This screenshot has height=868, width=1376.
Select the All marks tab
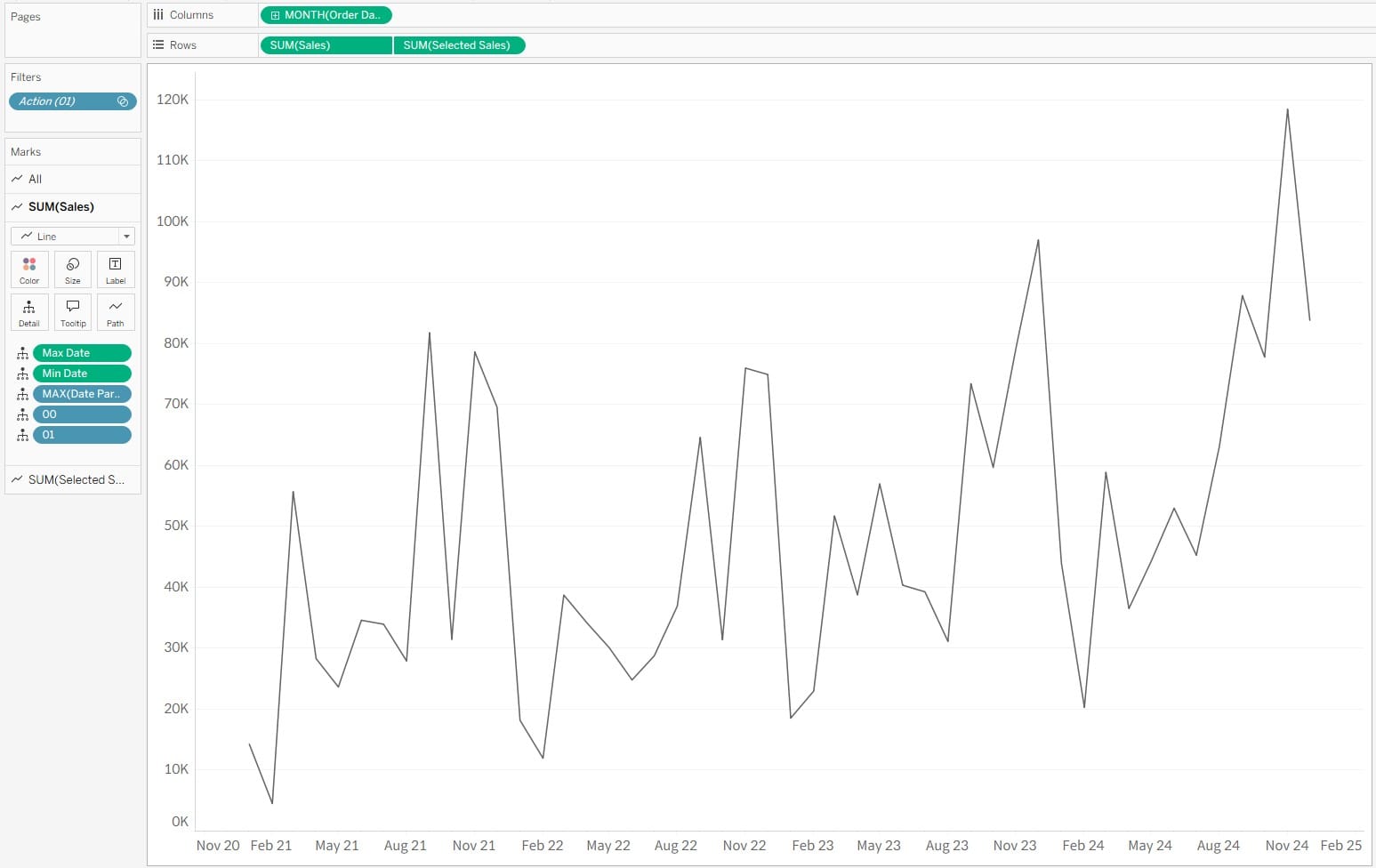[x=36, y=179]
